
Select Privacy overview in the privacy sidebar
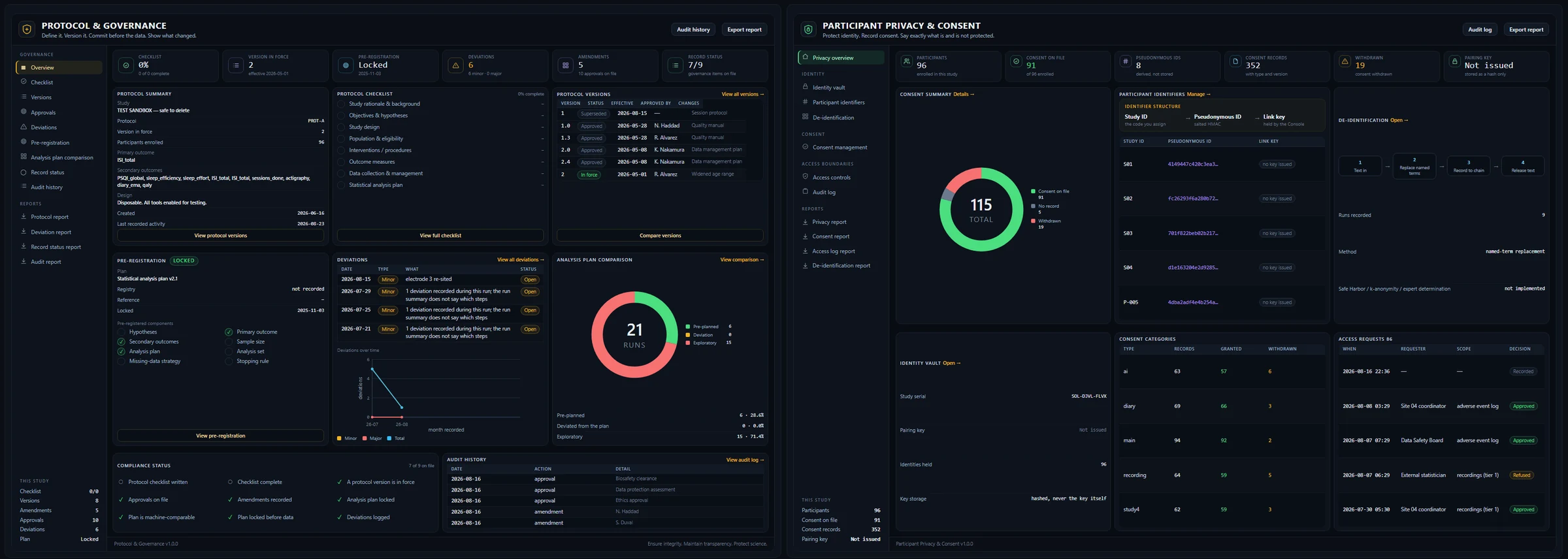841,57
